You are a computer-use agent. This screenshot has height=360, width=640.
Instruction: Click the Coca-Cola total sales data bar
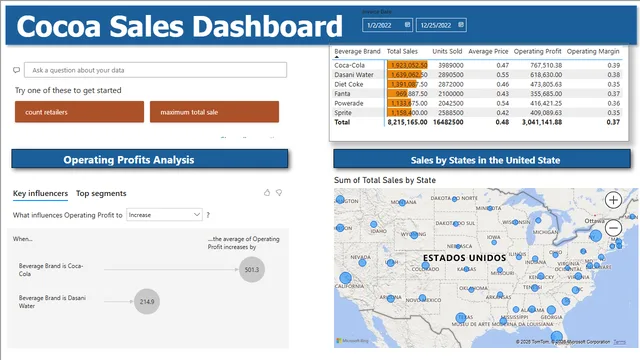coord(407,65)
